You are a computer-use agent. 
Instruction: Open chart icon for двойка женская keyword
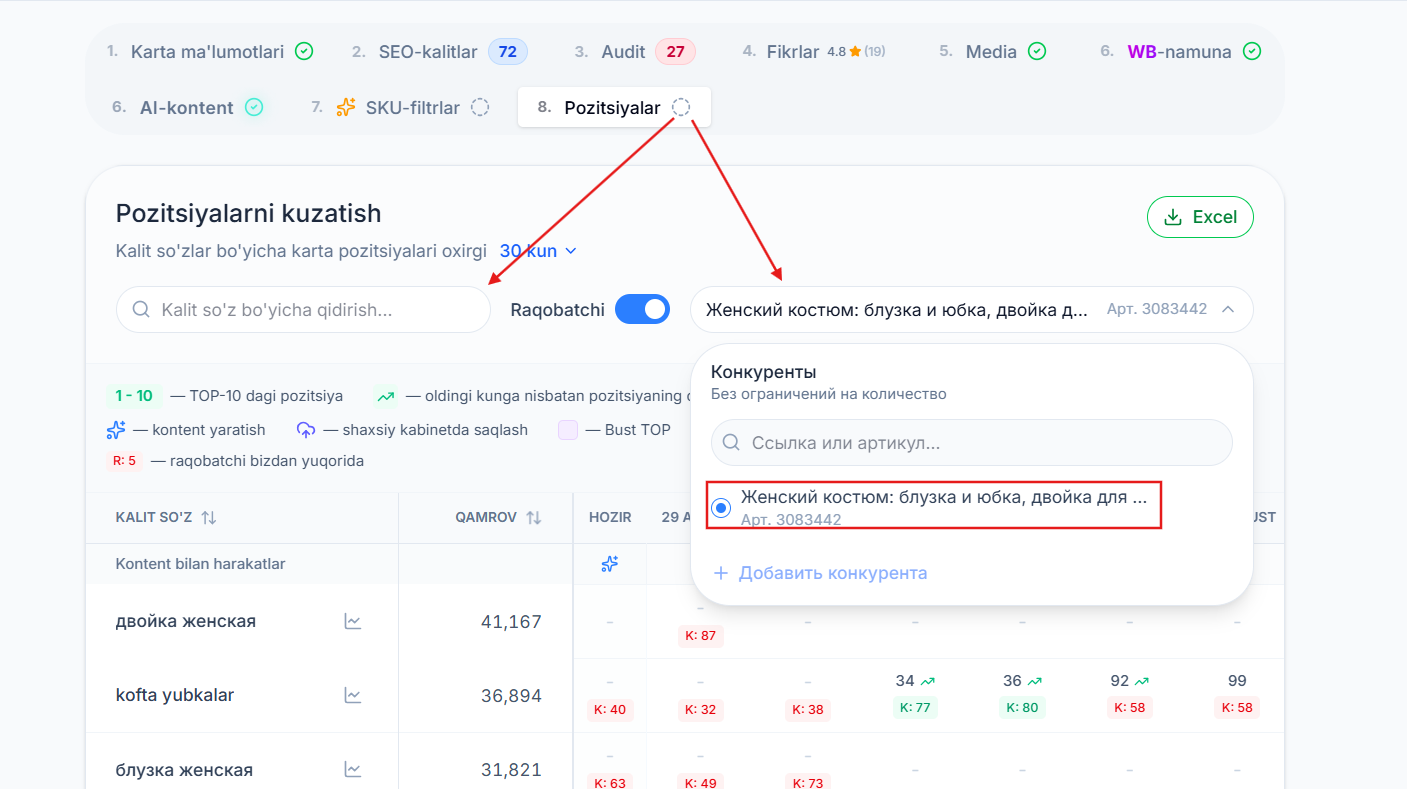pyautogui.click(x=353, y=621)
